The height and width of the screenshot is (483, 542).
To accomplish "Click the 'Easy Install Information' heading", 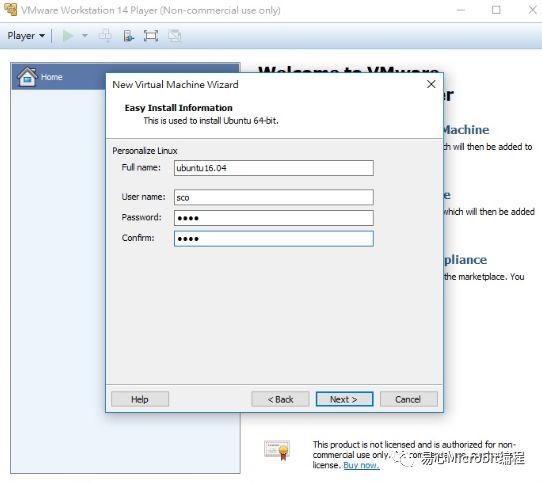I will (x=178, y=108).
